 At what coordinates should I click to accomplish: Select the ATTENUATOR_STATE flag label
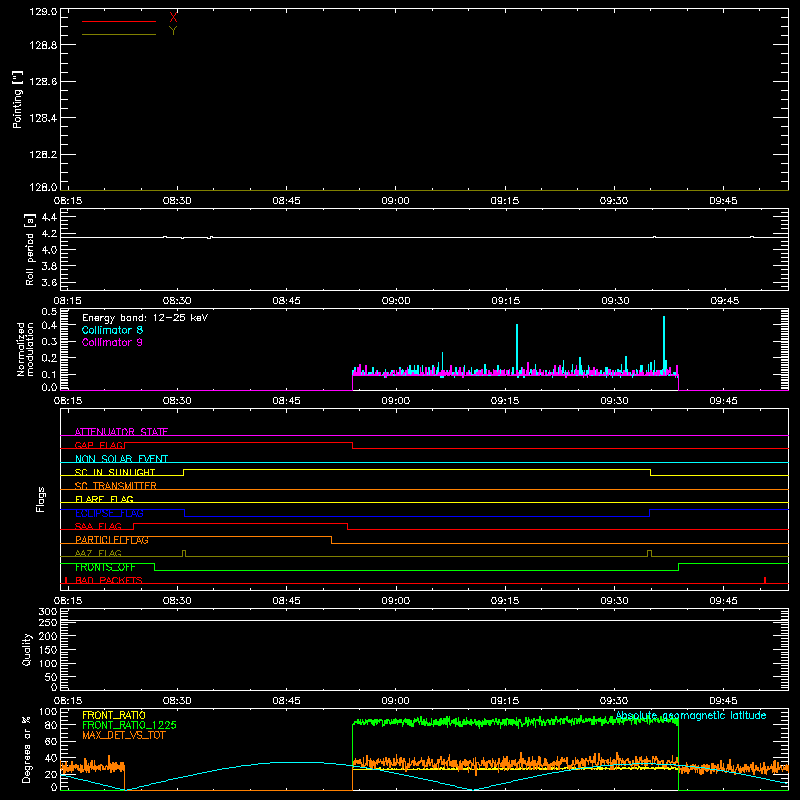pos(121,432)
